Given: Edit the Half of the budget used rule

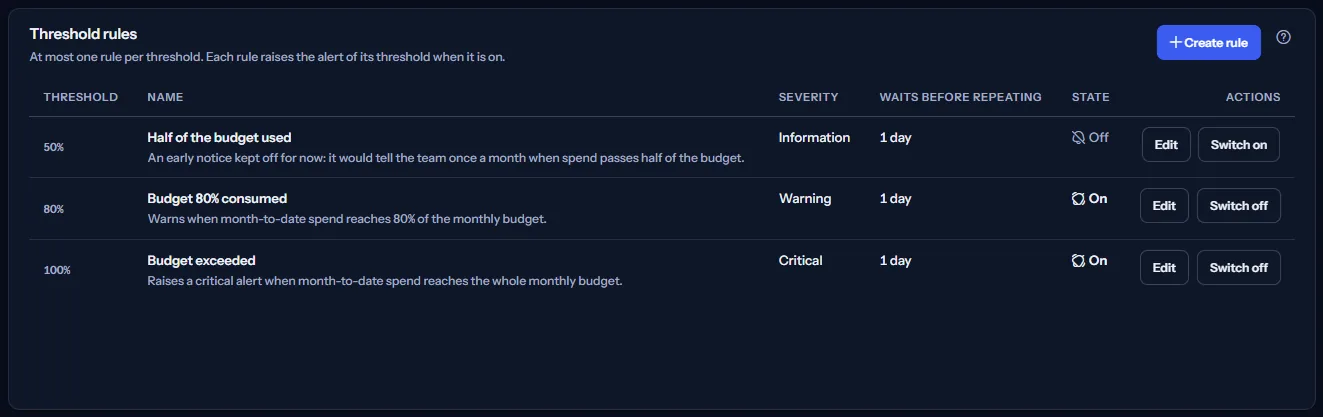Looking at the screenshot, I should click(1166, 145).
